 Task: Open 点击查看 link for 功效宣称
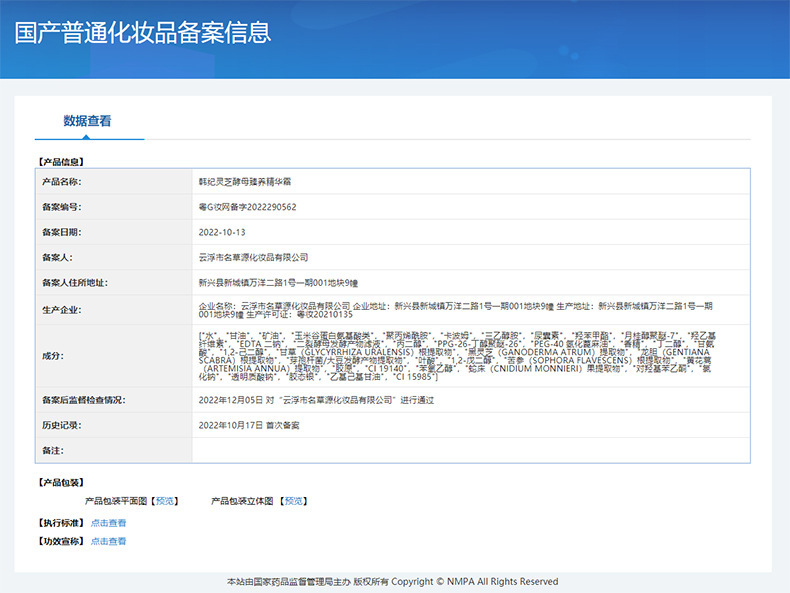108,541
